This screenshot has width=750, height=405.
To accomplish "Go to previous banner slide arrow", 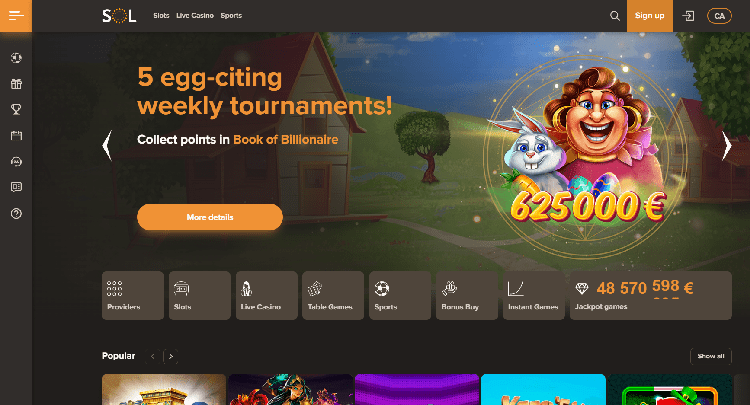I will [108, 145].
